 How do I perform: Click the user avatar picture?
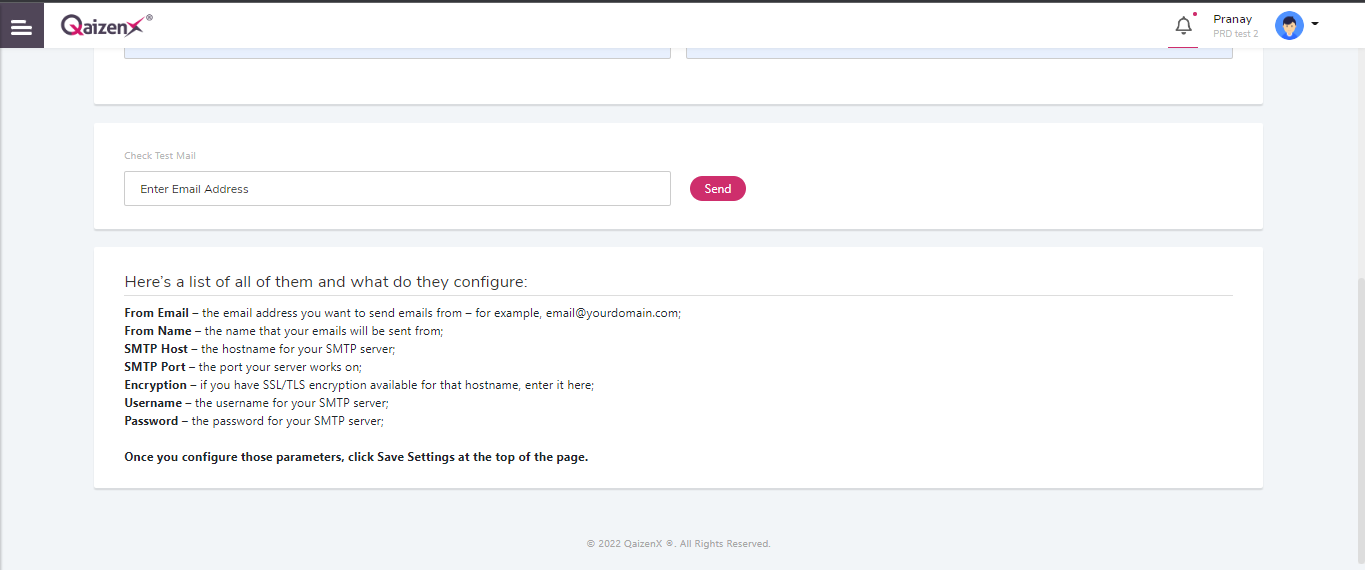[1289, 26]
